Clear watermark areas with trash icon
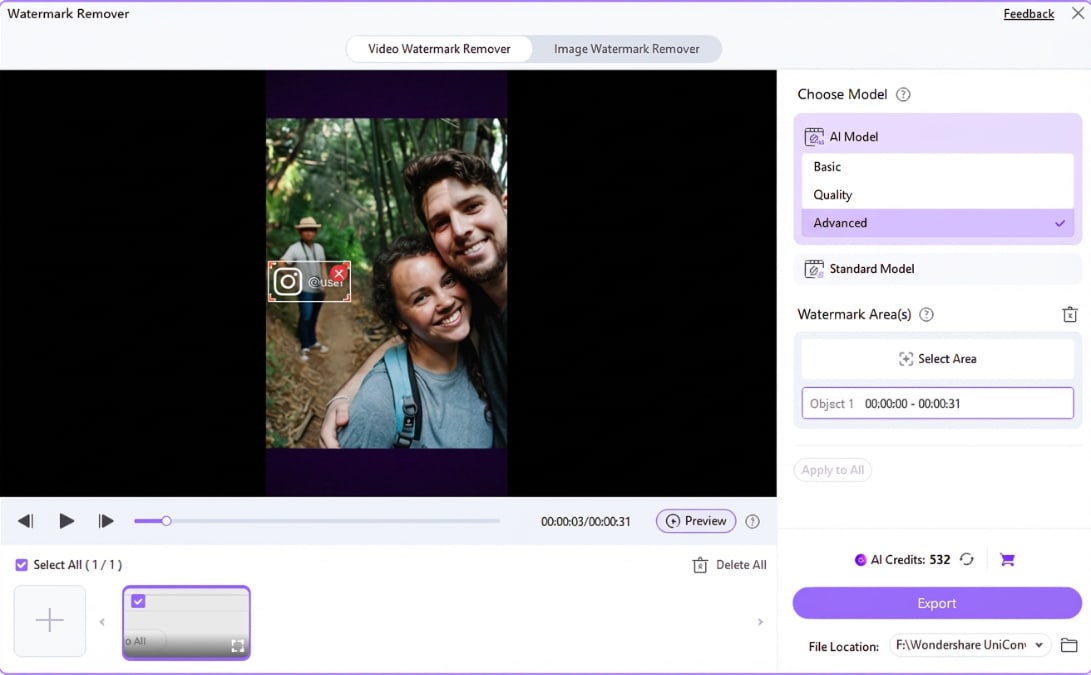 [1069, 314]
